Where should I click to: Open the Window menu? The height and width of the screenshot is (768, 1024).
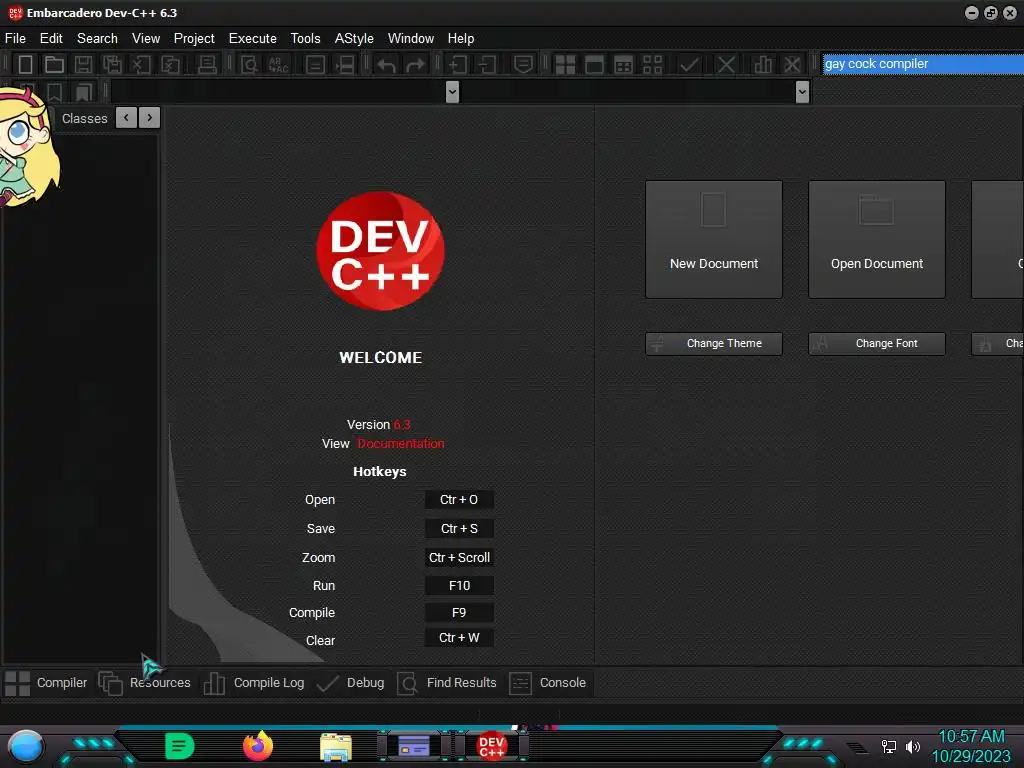pyautogui.click(x=411, y=39)
